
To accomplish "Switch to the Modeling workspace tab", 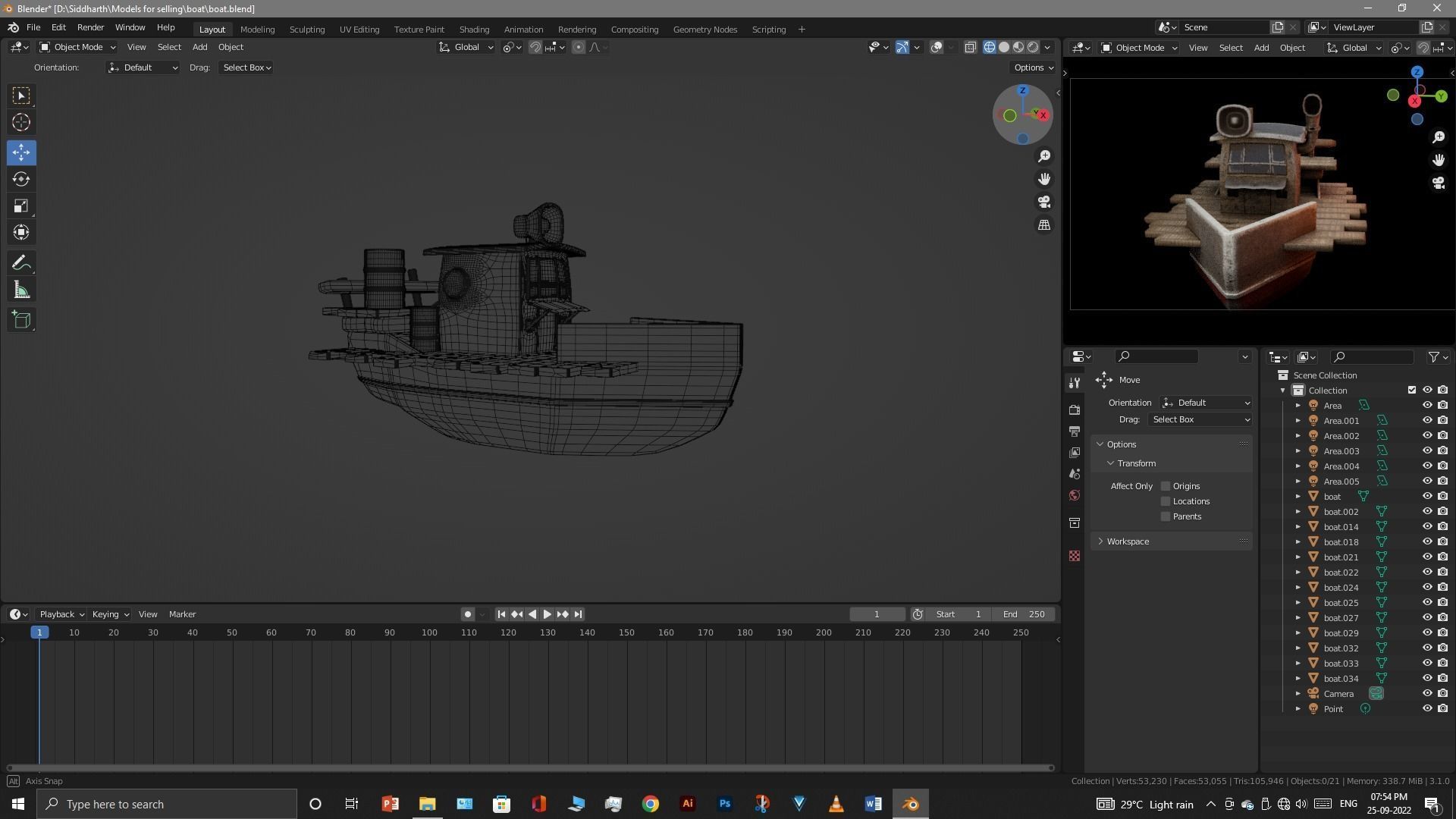I will pos(257,29).
